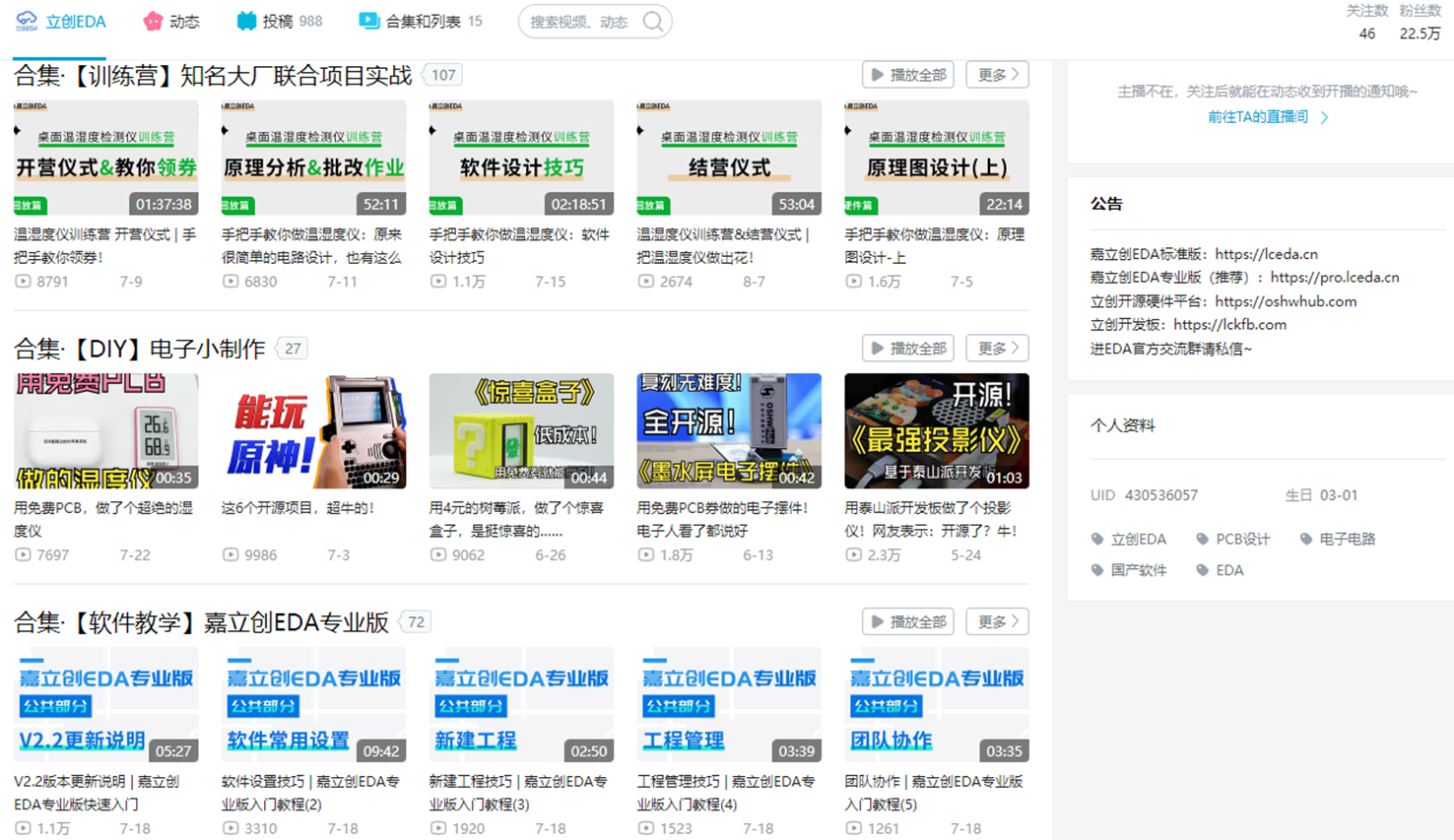Play all videos in 训练营 collection
The width and height of the screenshot is (1454, 840).
(908, 75)
